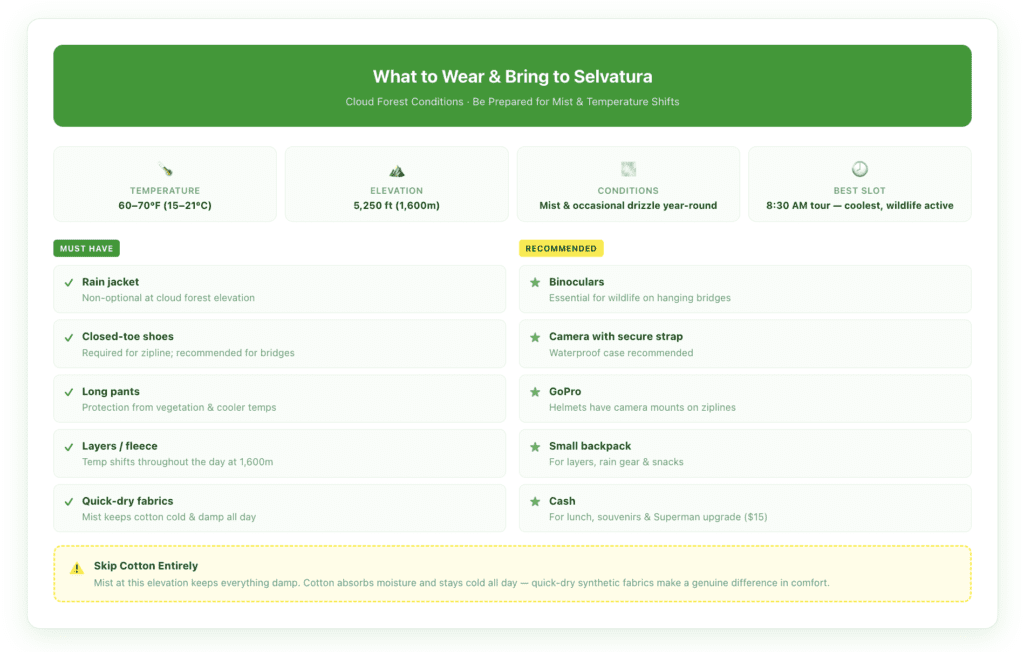Tick the checkmark beside Closed-toe shoes
The height and width of the screenshot is (652, 1024).
point(69,338)
